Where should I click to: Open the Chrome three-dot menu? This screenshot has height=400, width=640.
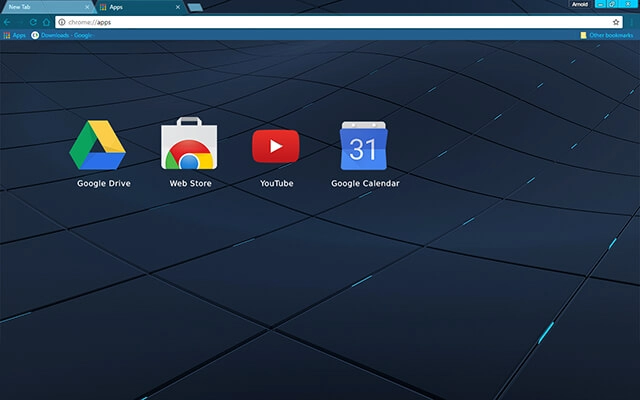[631, 22]
